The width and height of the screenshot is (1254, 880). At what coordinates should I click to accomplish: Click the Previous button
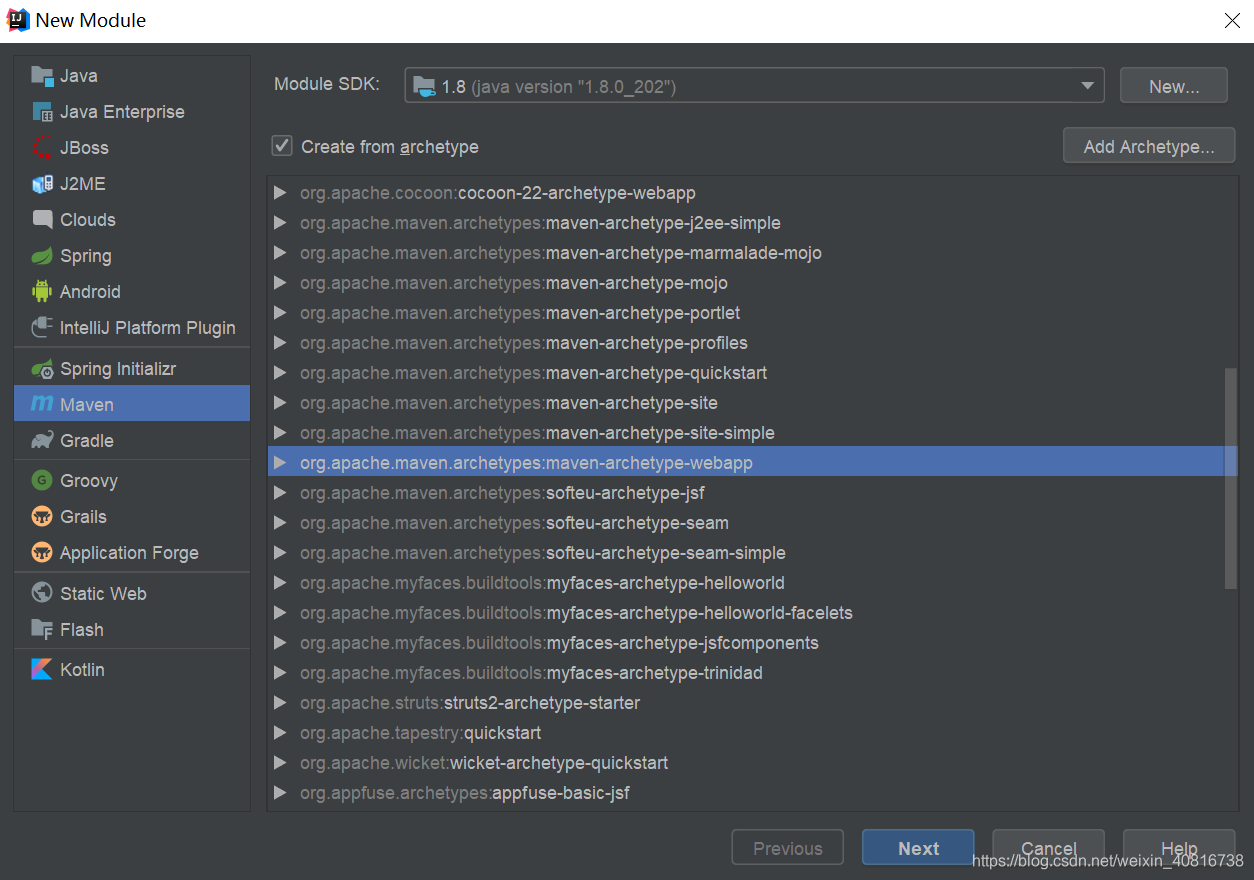click(x=788, y=848)
